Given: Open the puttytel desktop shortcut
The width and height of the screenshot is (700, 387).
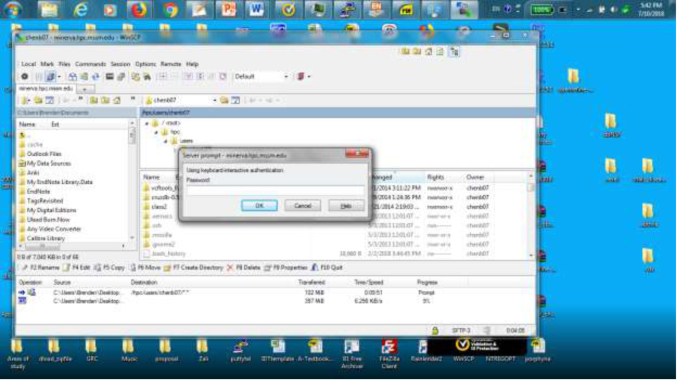Looking at the screenshot, I should 240,350.
